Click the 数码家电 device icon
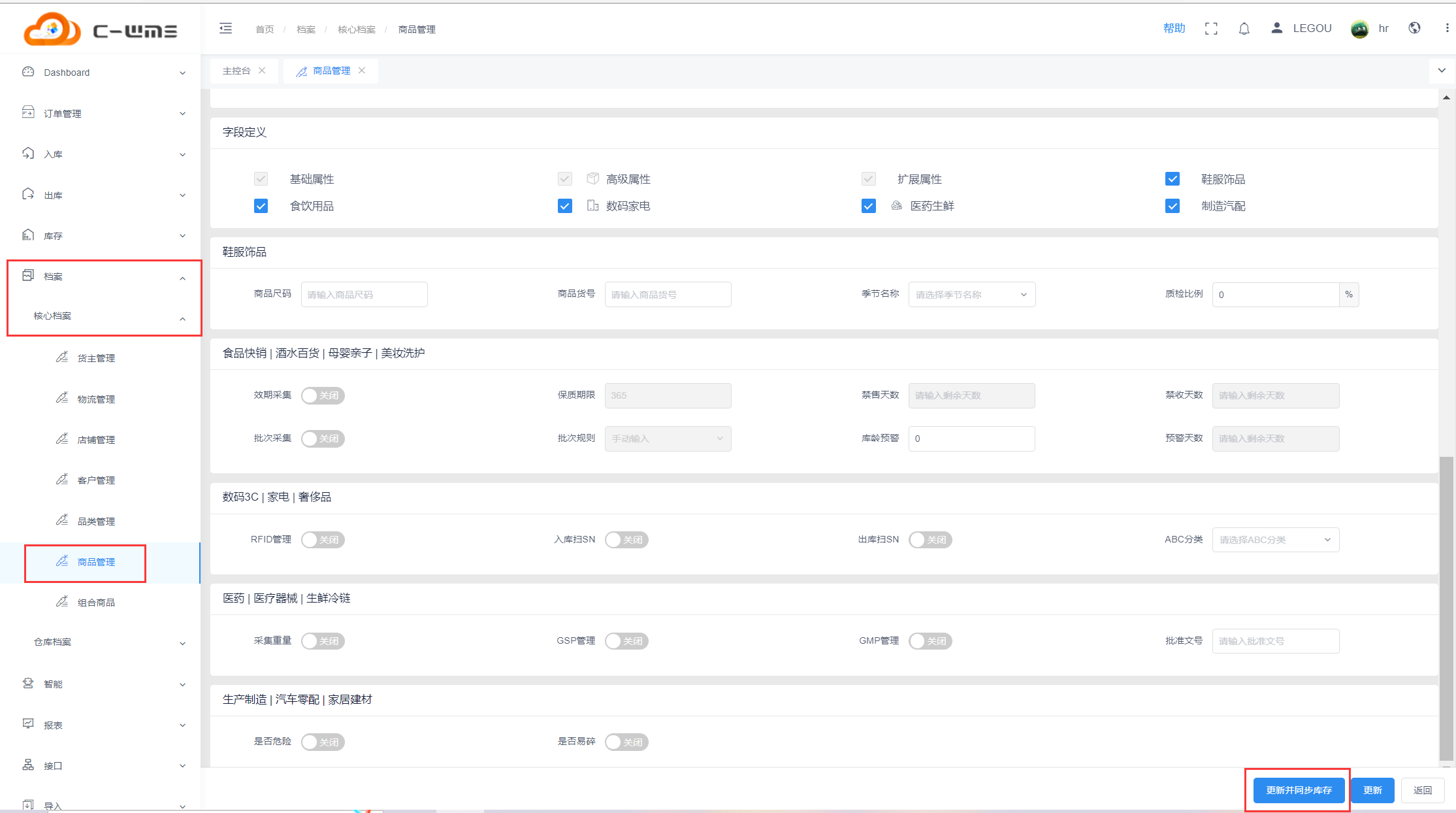Image resolution: width=1456 pixels, height=813 pixels. coord(593,206)
